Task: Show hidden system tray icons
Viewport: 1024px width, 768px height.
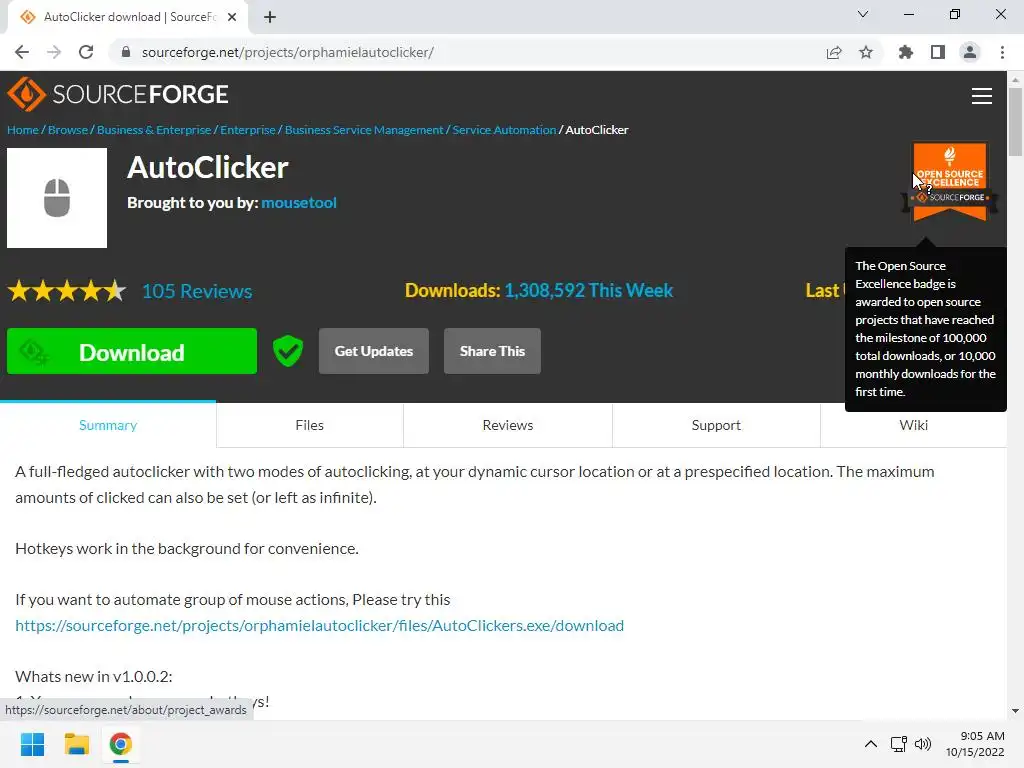Action: pyautogui.click(x=871, y=744)
